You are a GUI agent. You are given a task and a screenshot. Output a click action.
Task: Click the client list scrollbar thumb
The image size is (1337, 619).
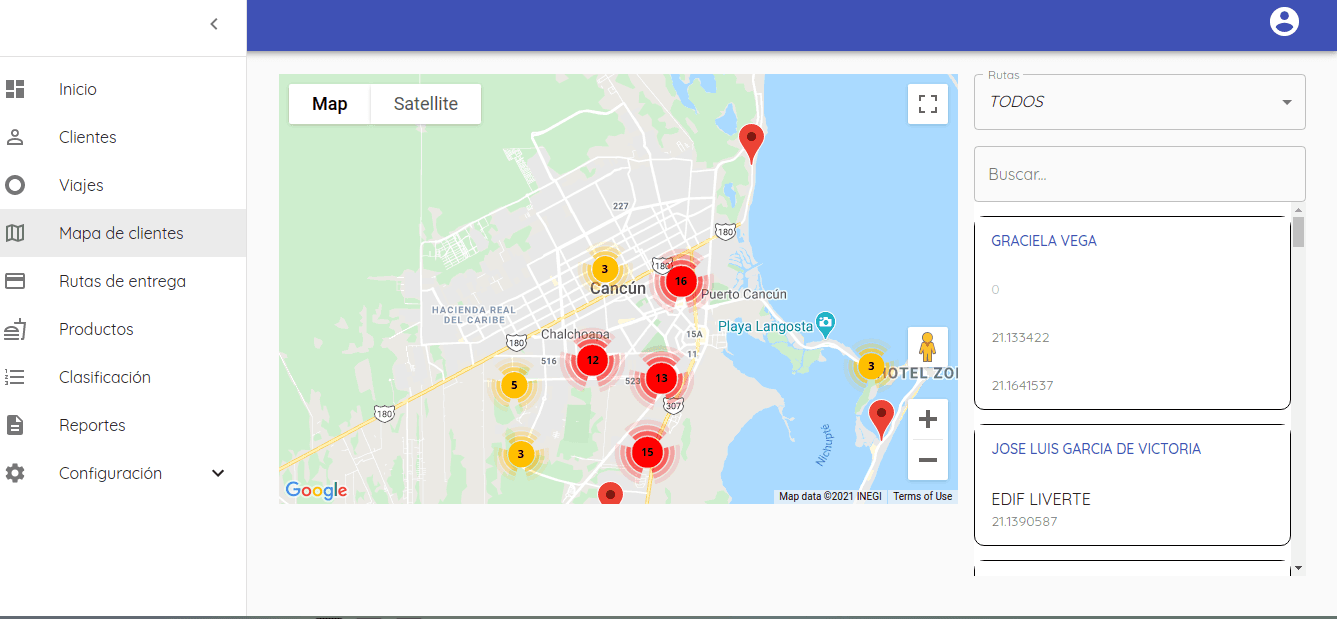coord(1298,231)
